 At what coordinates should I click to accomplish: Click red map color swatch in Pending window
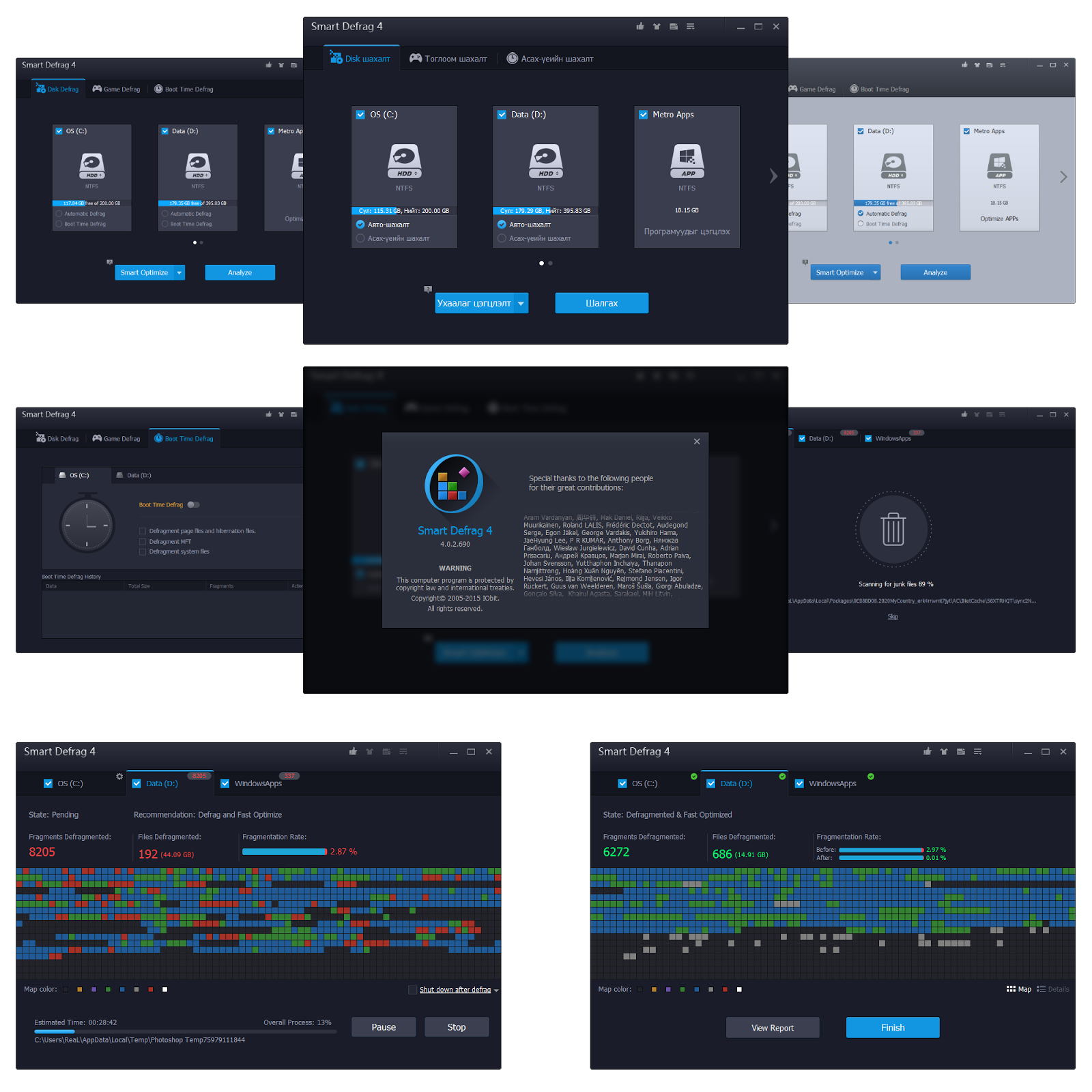coord(151,989)
